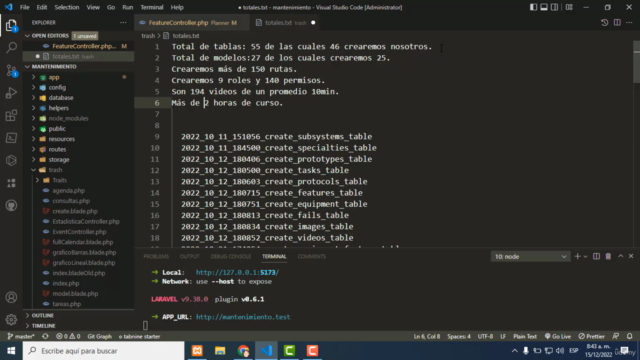Split the editor to the right
640x360 pixels.
click(617, 23)
